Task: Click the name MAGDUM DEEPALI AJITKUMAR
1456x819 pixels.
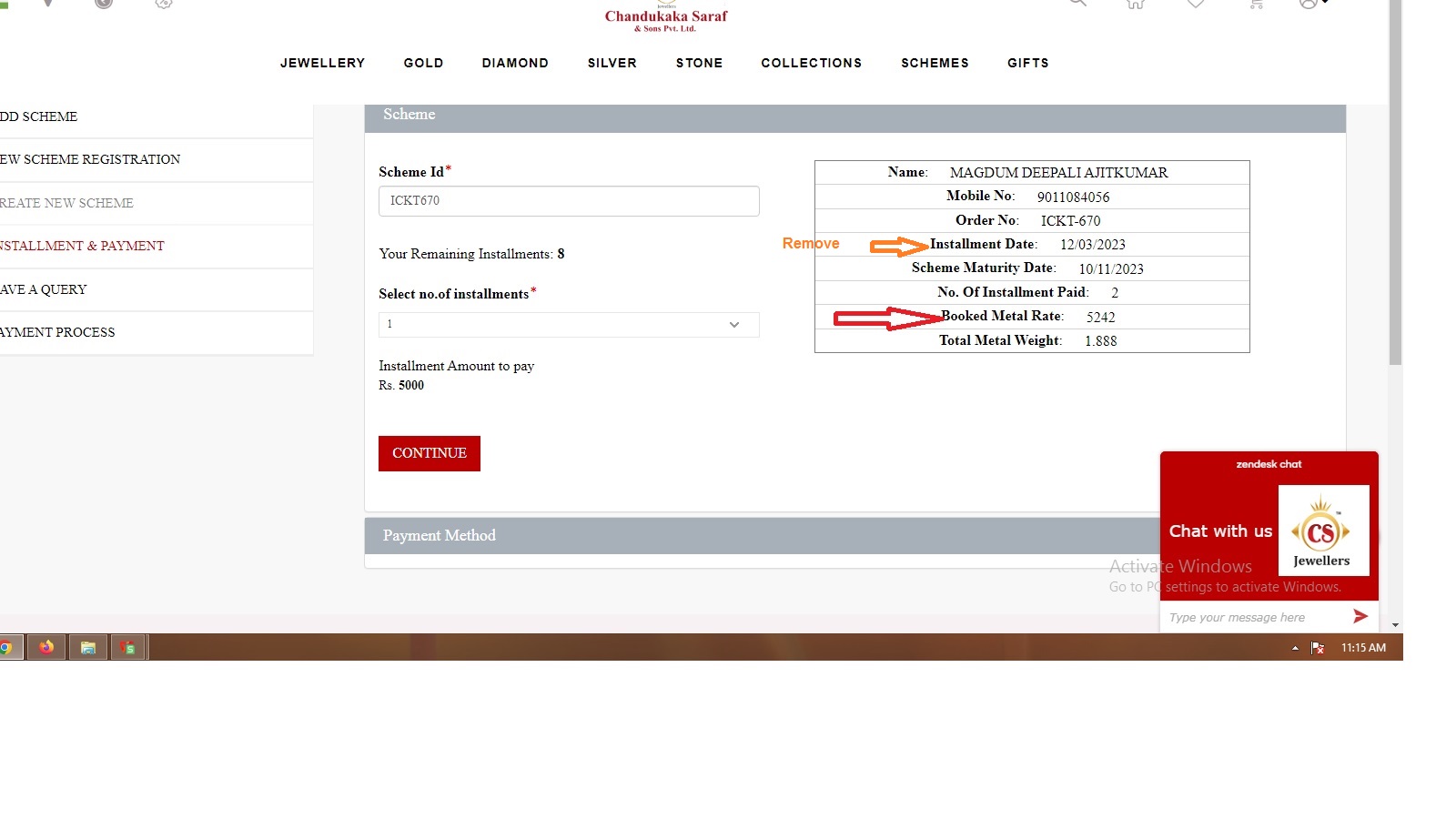Action: pyautogui.click(x=1058, y=173)
